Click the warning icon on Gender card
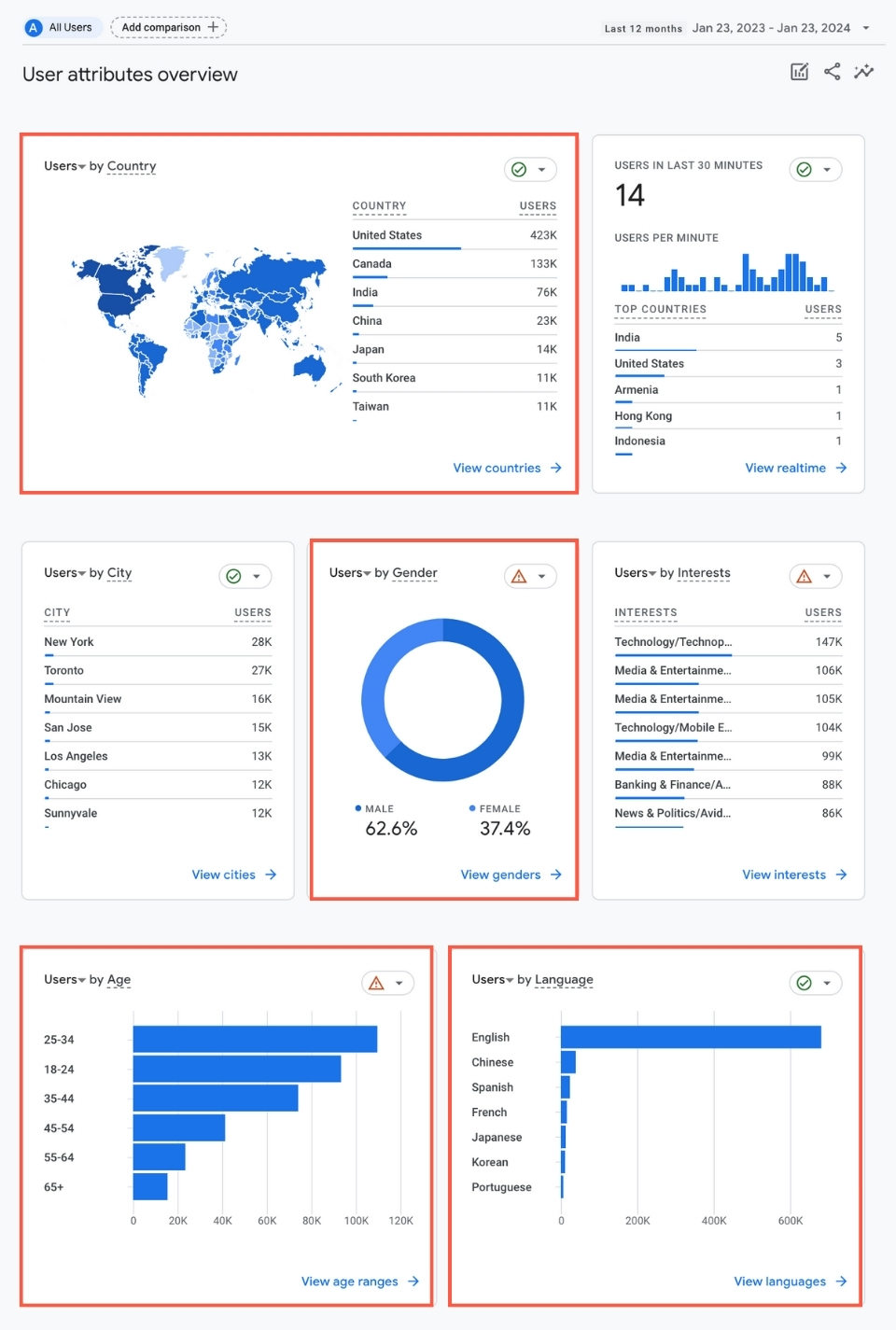This screenshot has width=896, height=1330. [x=520, y=576]
